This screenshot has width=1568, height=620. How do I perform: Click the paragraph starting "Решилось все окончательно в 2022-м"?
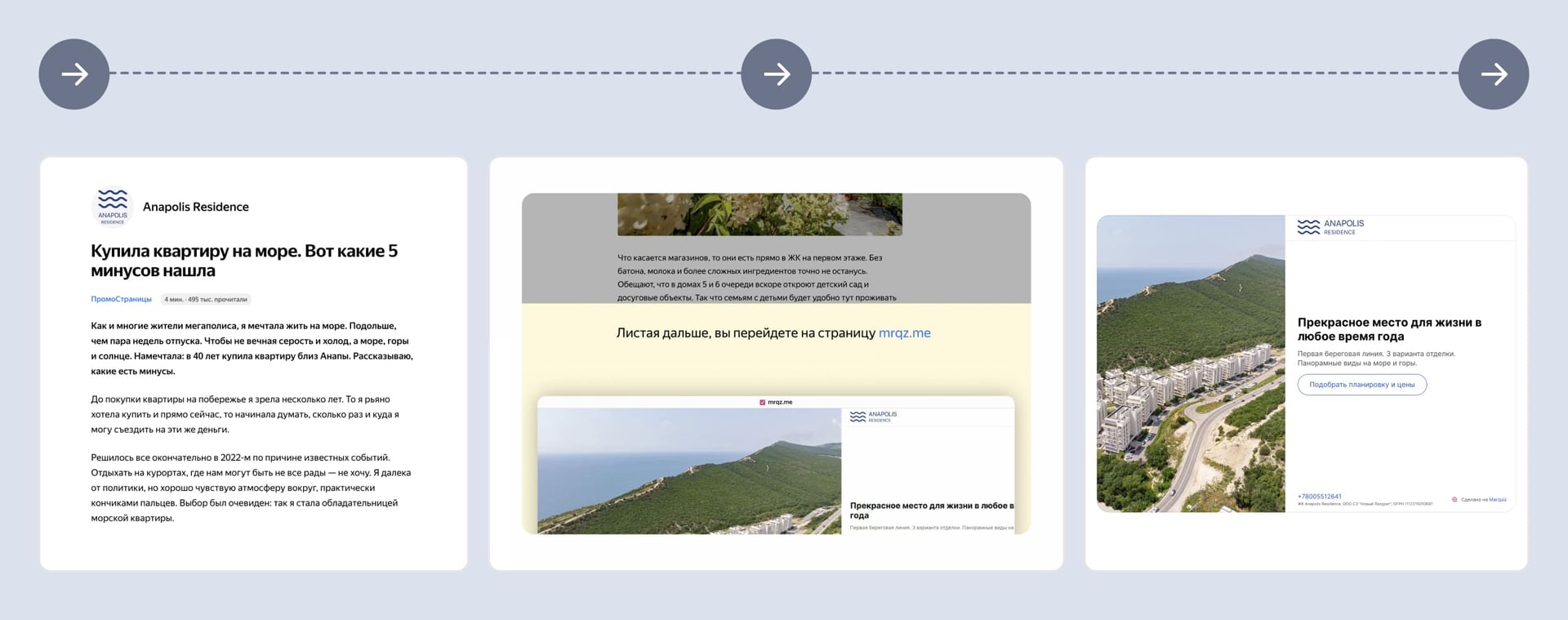click(251, 488)
